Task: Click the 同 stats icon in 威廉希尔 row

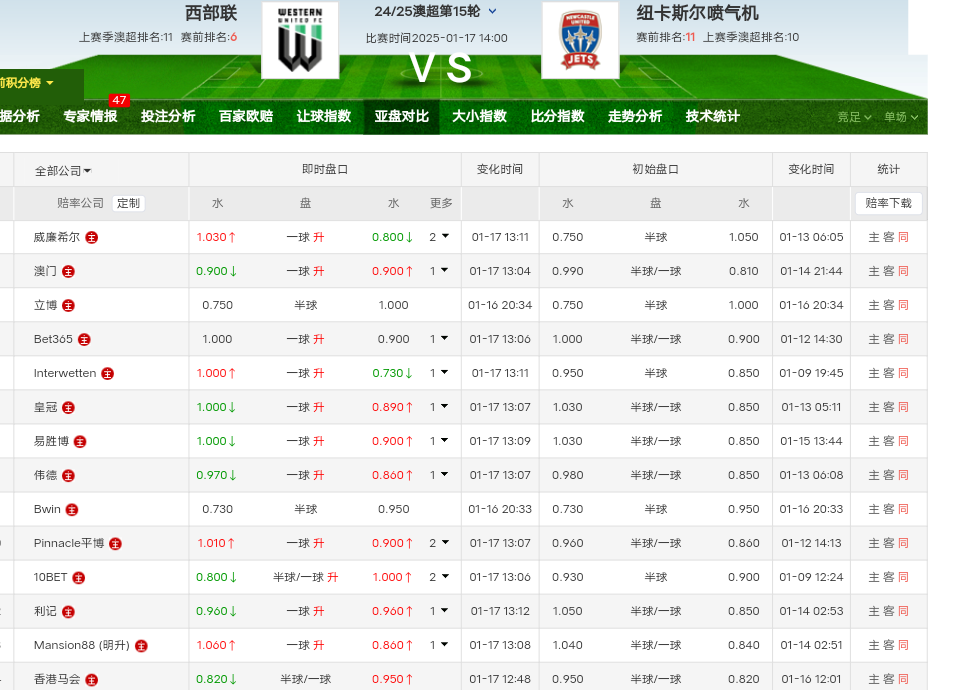Action: point(903,237)
